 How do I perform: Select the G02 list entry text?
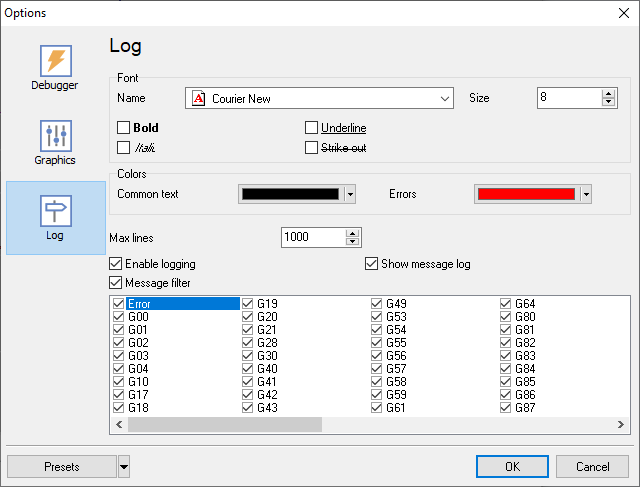click(138, 342)
